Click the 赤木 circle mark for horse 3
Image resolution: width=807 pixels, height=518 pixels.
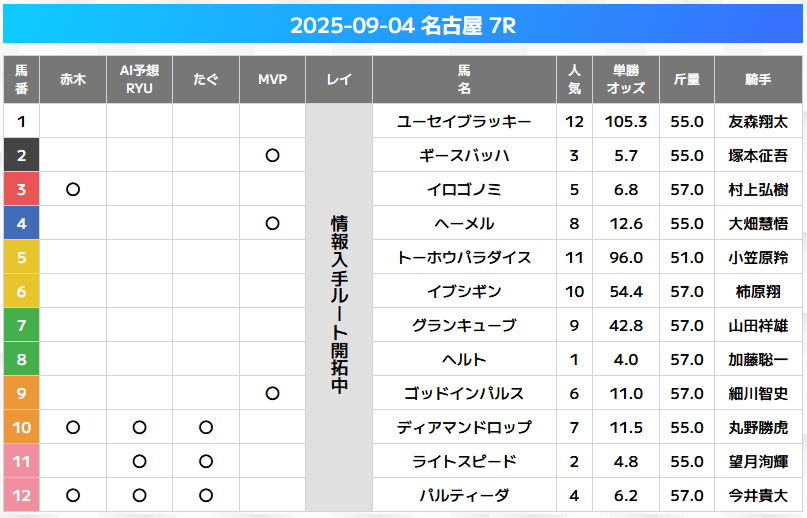(x=73, y=190)
